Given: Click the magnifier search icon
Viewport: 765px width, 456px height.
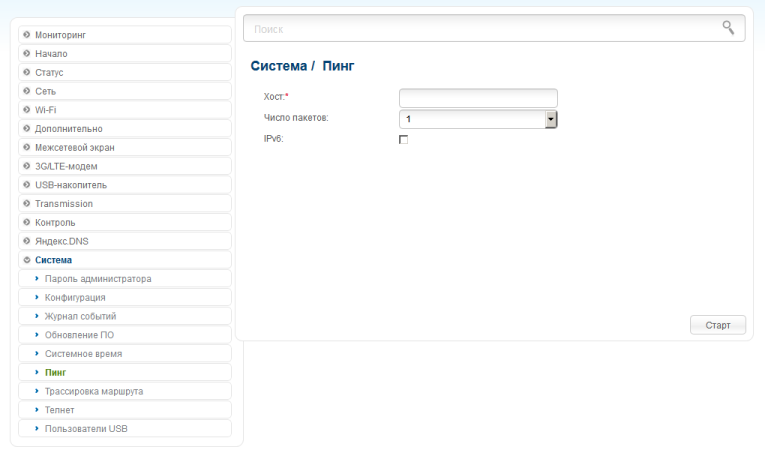Looking at the screenshot, I should 728,28.
